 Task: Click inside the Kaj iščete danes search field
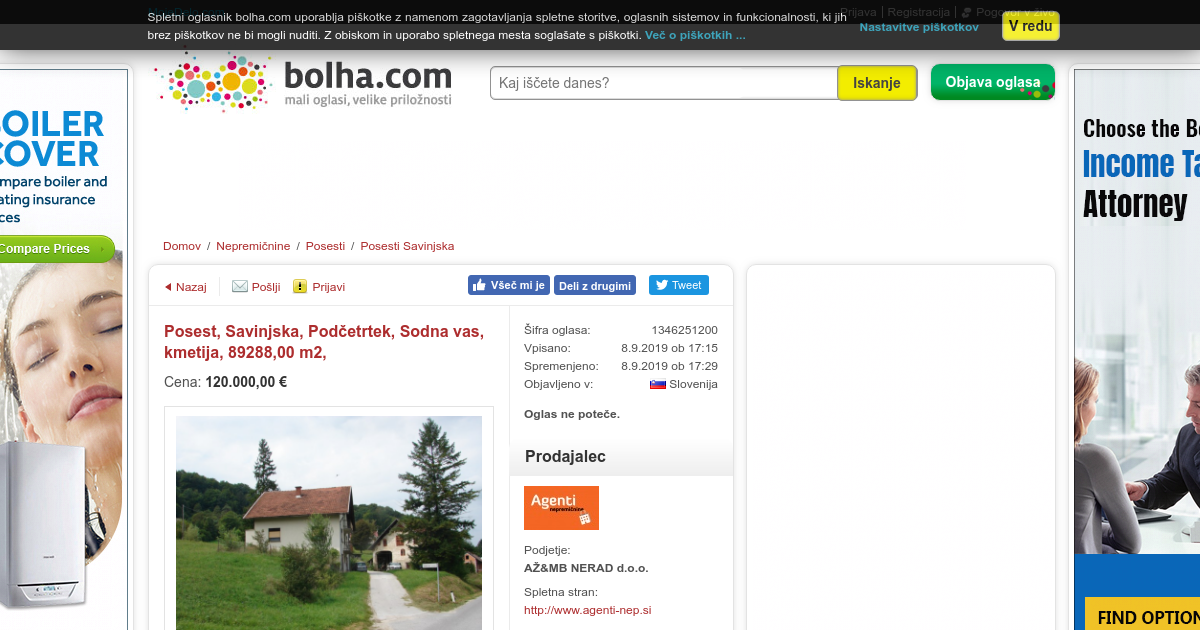pos(664,83)
